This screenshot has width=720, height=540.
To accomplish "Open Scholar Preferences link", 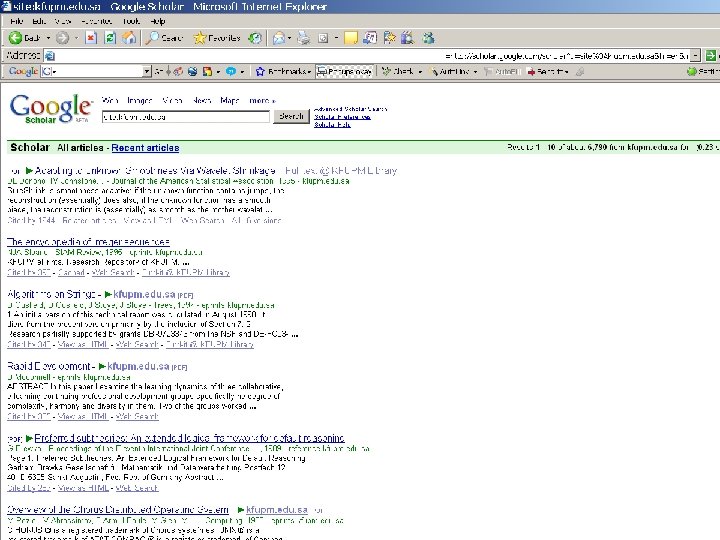I will 342,117.
